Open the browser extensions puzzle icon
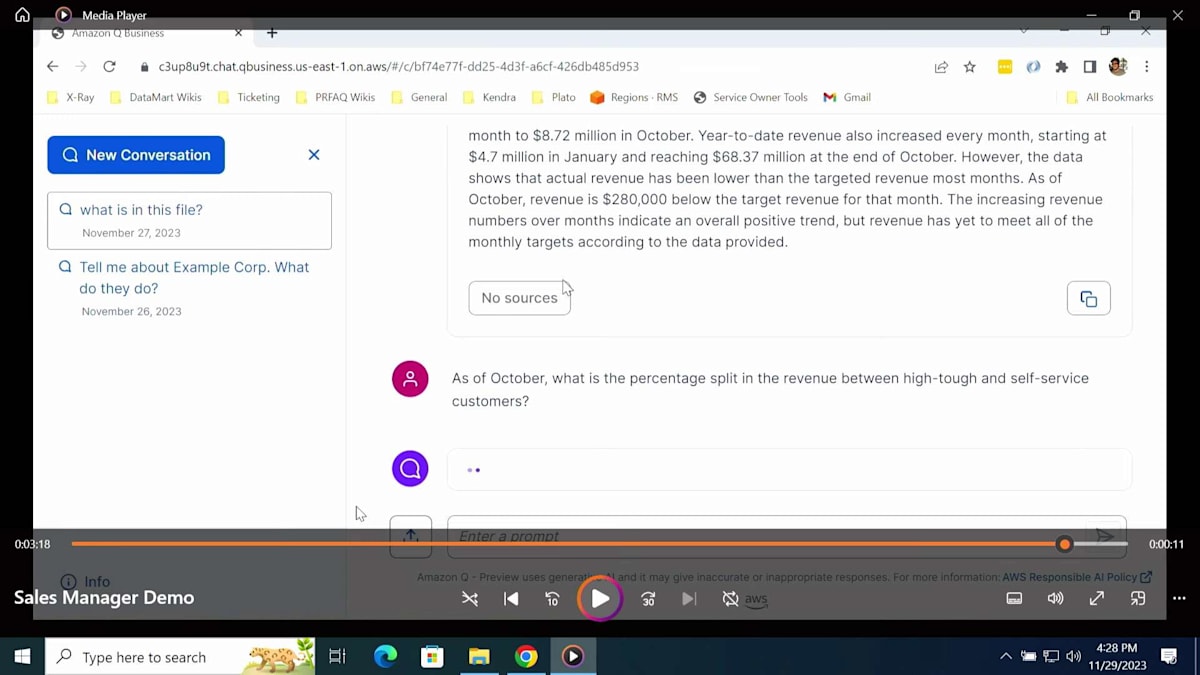Viewport: 1200px width, 675px height. point(1061,67)
